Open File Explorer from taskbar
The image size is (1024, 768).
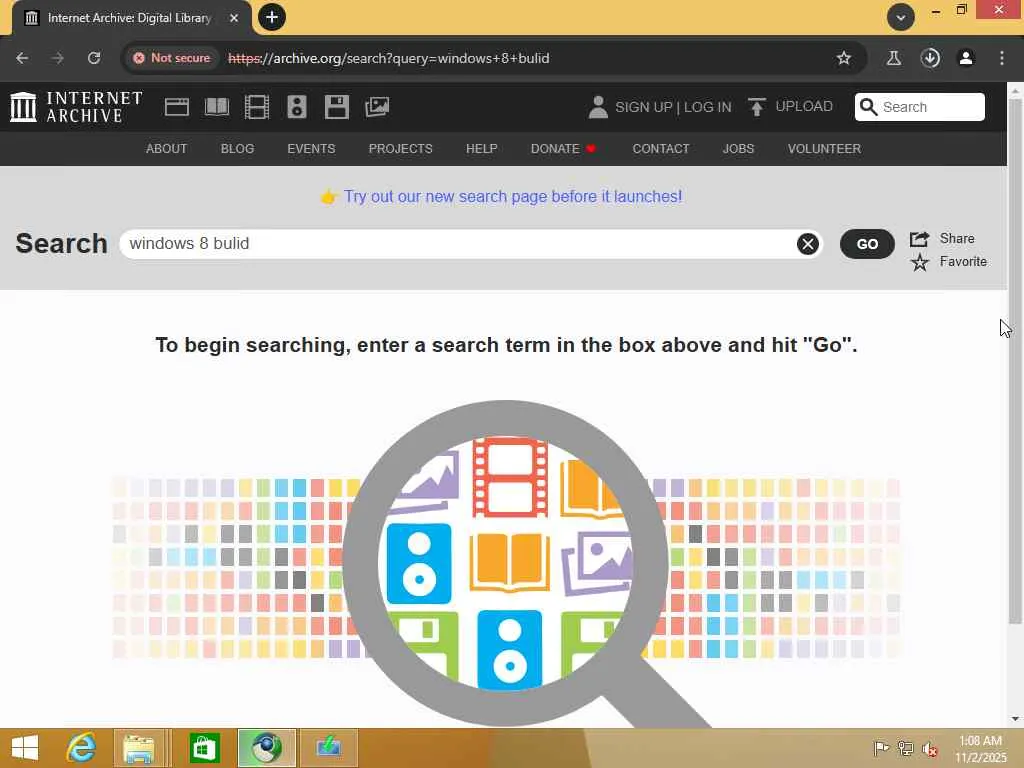[x=138, y=748]
